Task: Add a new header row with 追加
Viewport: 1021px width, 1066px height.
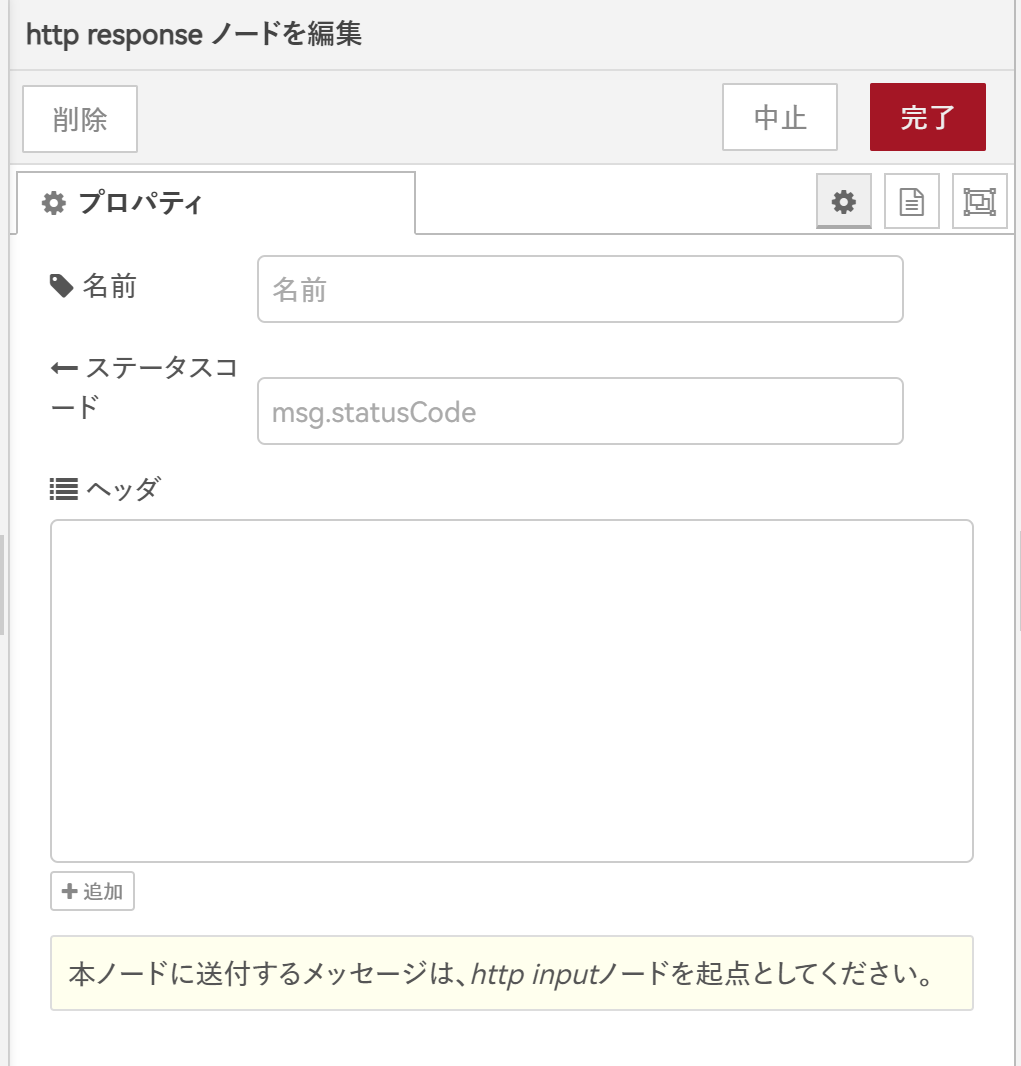Action: point(92,891)
